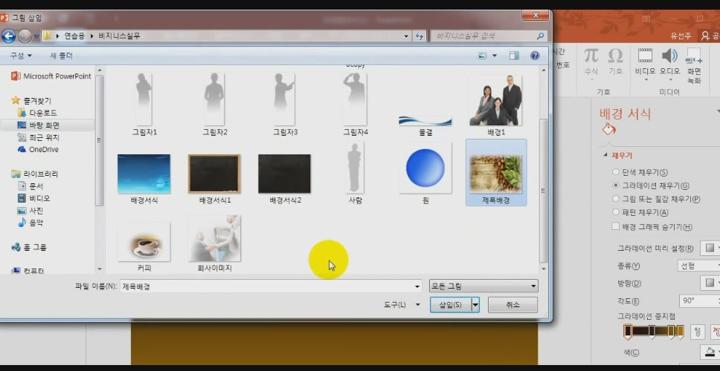Select 단색 채우기 radio option
720x371 pixels.
click(616, 172)
